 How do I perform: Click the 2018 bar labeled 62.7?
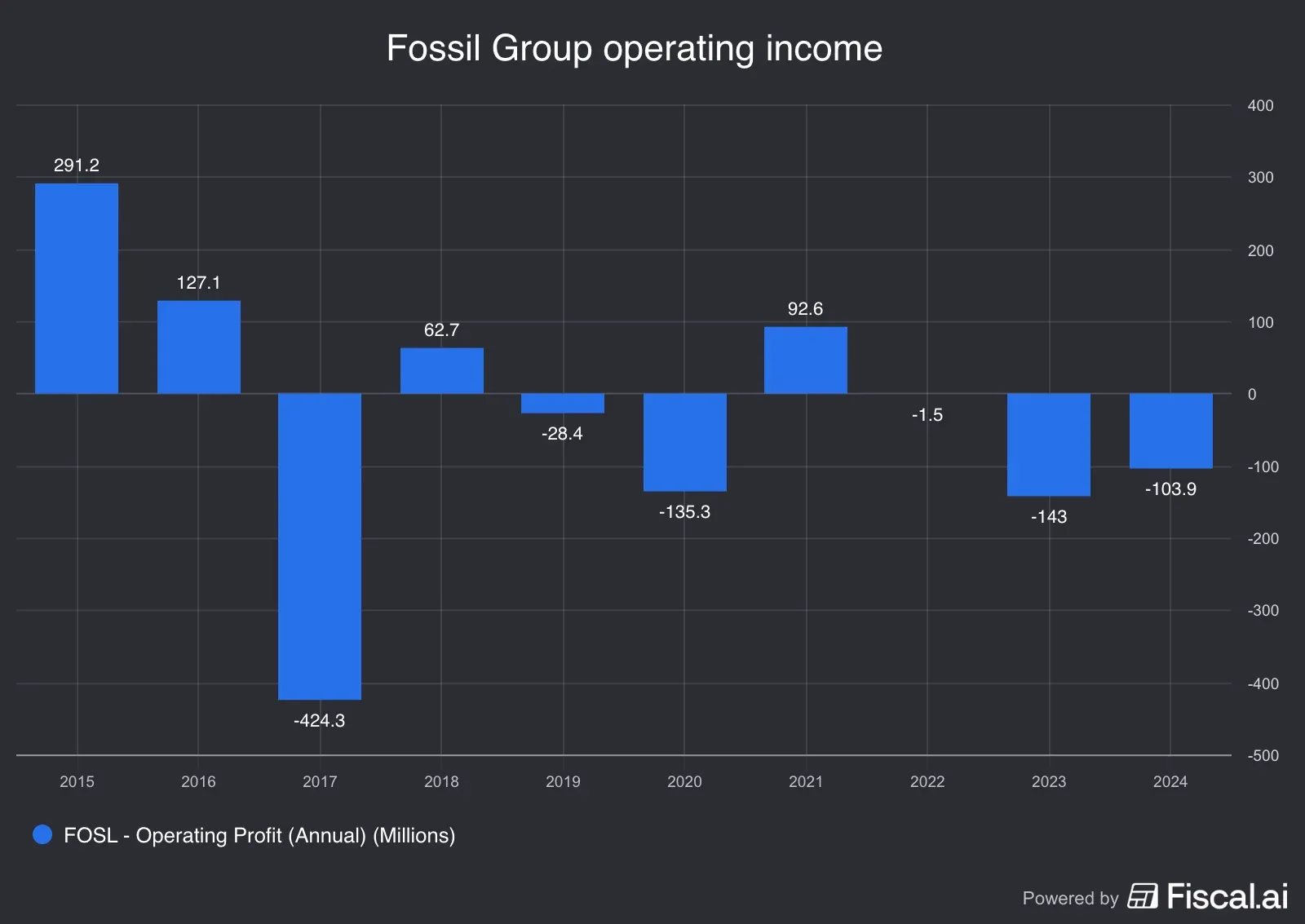point(441,371)
